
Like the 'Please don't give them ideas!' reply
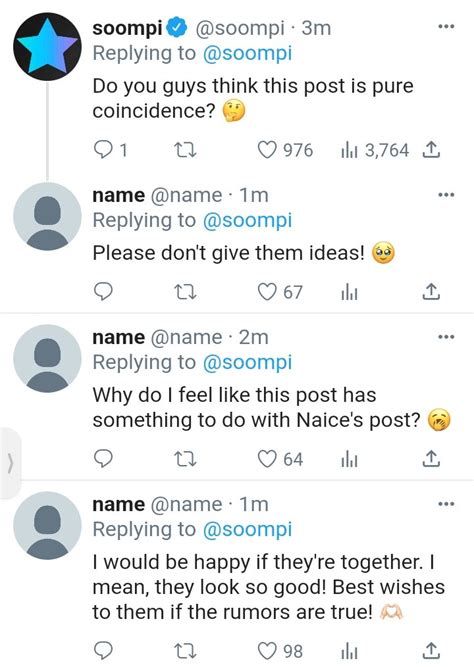coord(267,292)
